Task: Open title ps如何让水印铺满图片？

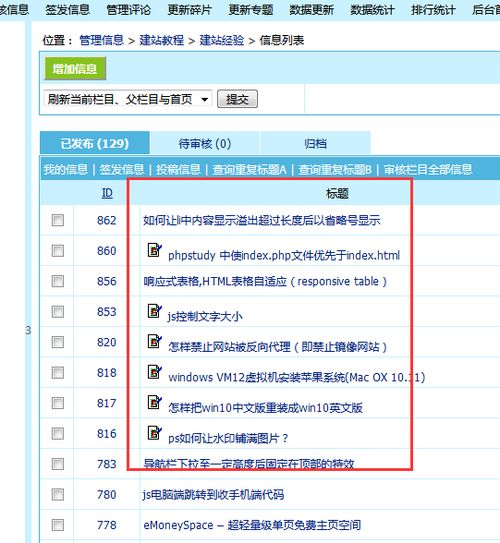Action: click(228, 438)
